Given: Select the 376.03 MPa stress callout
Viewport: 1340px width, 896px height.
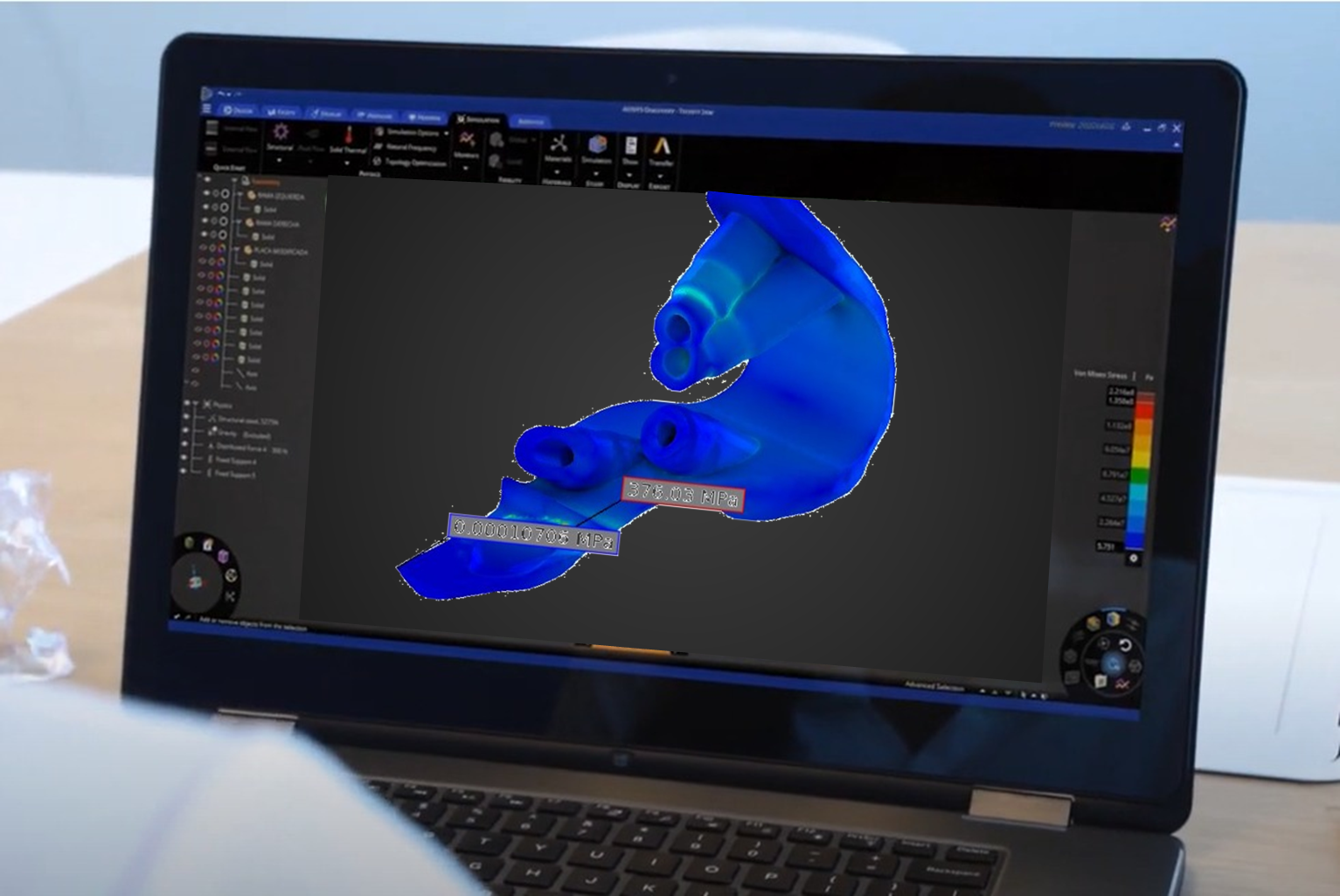Looking at the screenshot, I should pos(684,495).
